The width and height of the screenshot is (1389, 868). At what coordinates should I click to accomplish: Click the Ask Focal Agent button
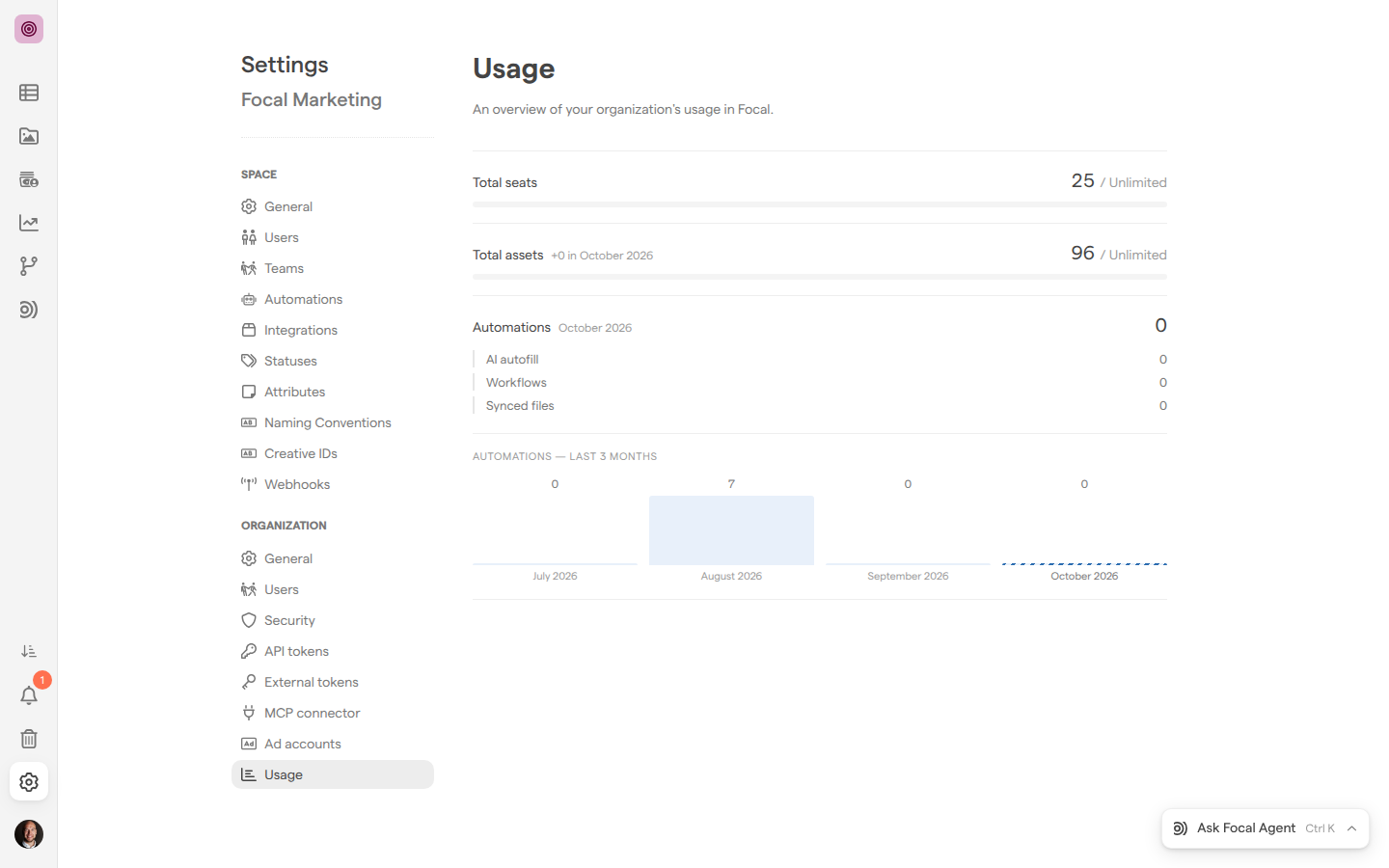coord(1265,828)
